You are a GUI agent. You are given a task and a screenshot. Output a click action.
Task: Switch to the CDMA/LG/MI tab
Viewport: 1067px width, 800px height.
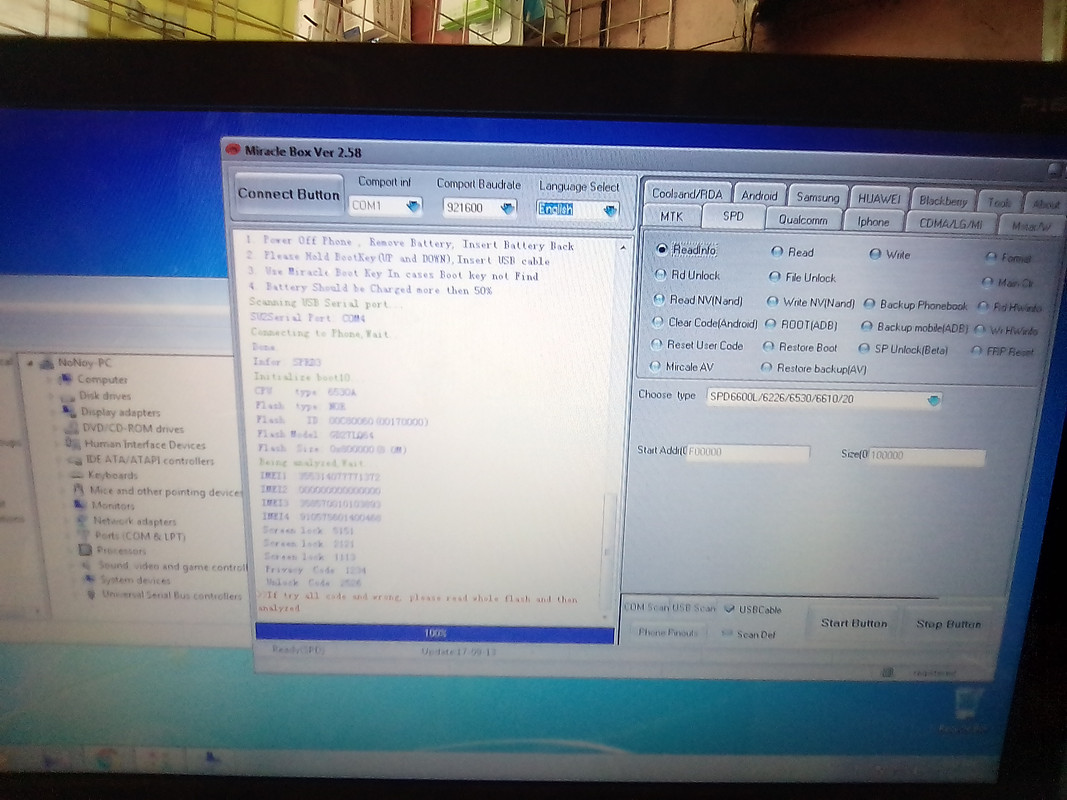tap(951, 223)
